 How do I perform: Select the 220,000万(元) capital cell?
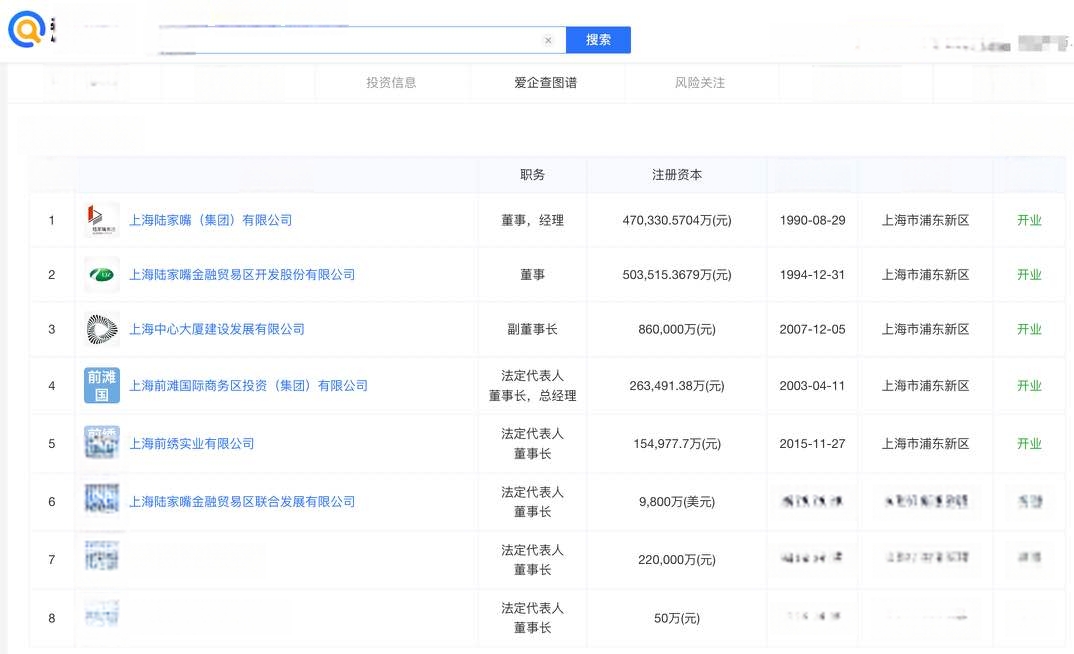tap(677, 560)
